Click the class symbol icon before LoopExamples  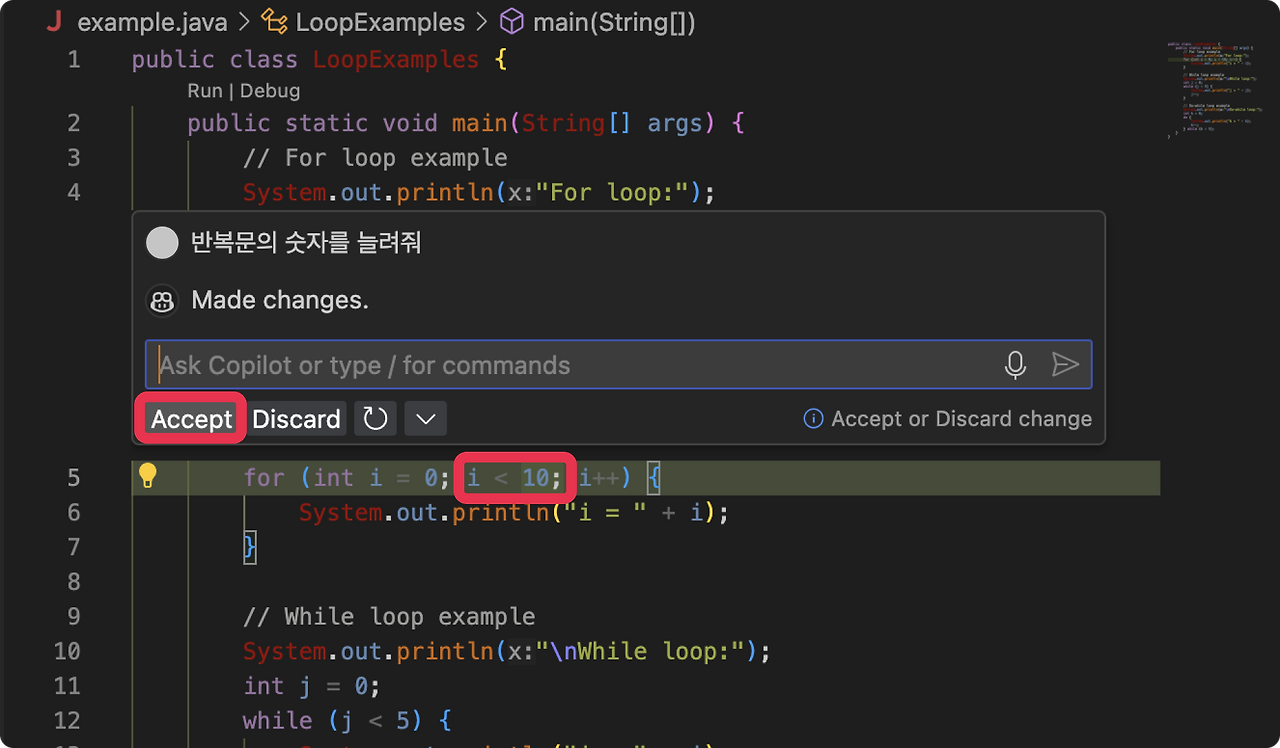click(x=273, y=21)
